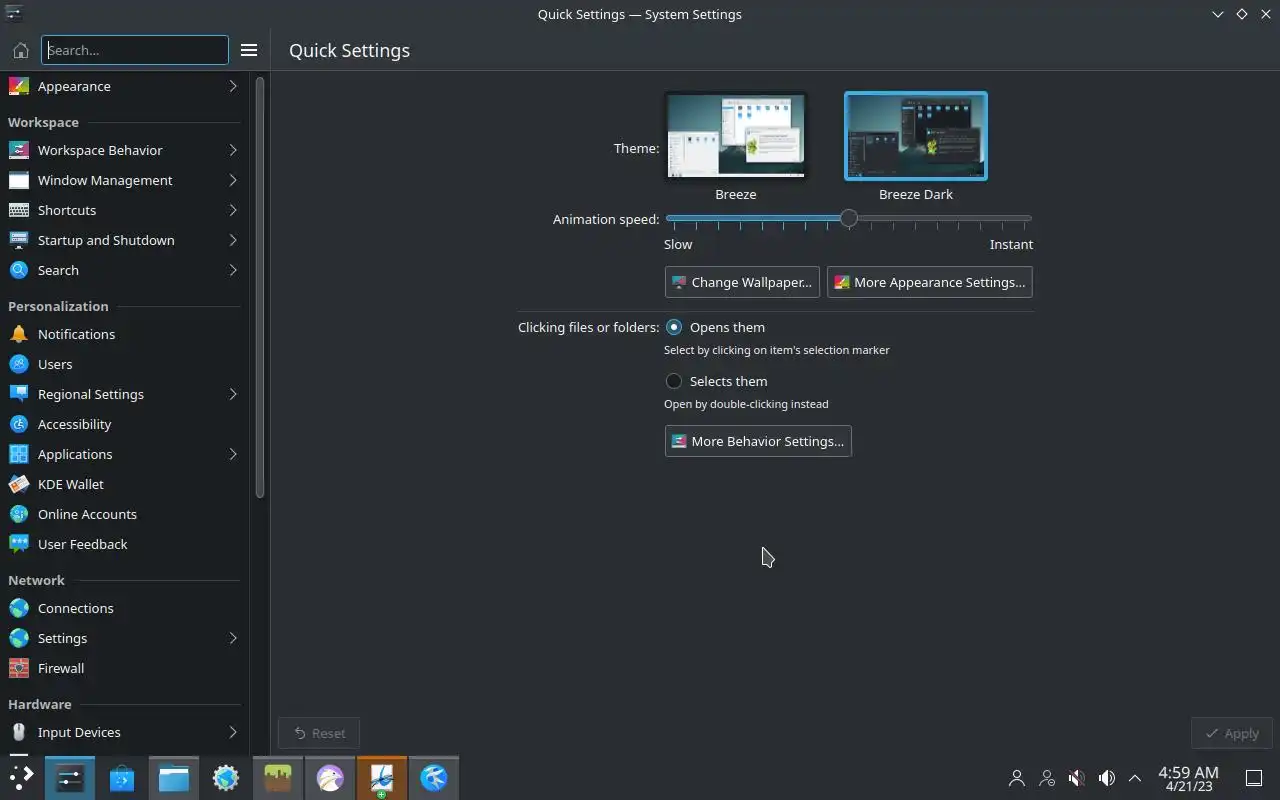Click the Apply button

pyautogui.click(x=1232, y=733)
